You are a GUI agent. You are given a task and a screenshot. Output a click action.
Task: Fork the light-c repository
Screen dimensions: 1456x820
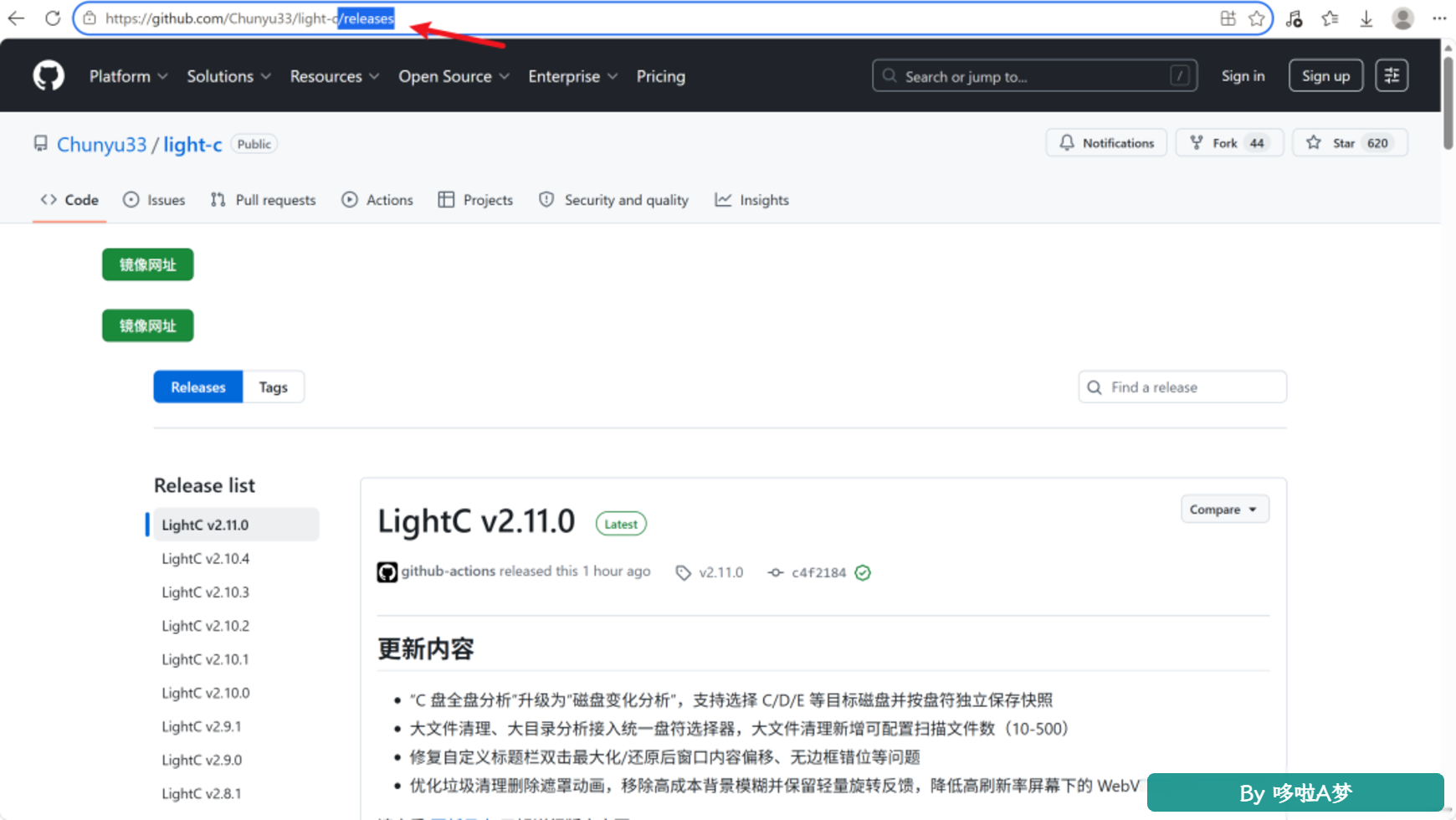pos(1229,143)
